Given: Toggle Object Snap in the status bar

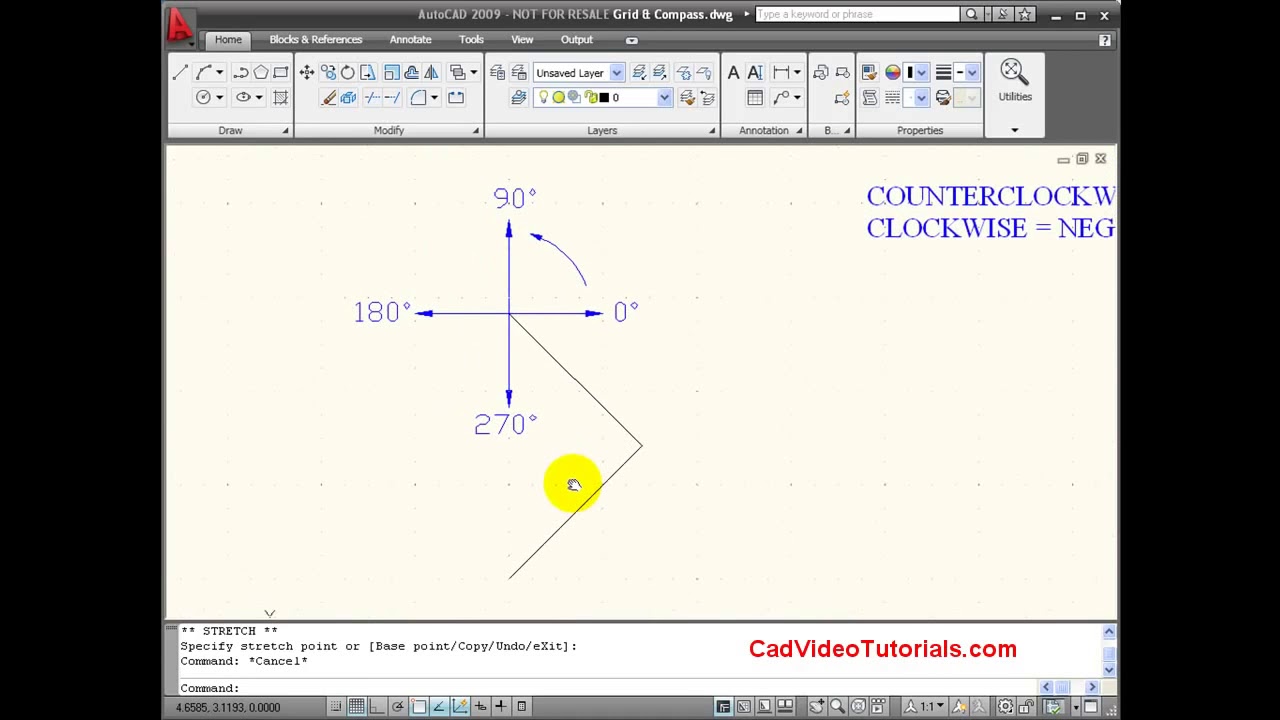Looking at the screenshot, I should 419,706.
